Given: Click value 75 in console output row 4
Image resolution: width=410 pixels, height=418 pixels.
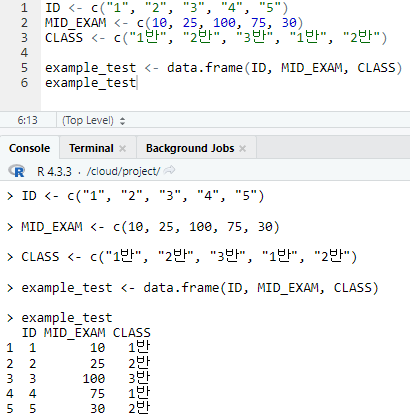Looking at the screenshot, I should 98,394.
